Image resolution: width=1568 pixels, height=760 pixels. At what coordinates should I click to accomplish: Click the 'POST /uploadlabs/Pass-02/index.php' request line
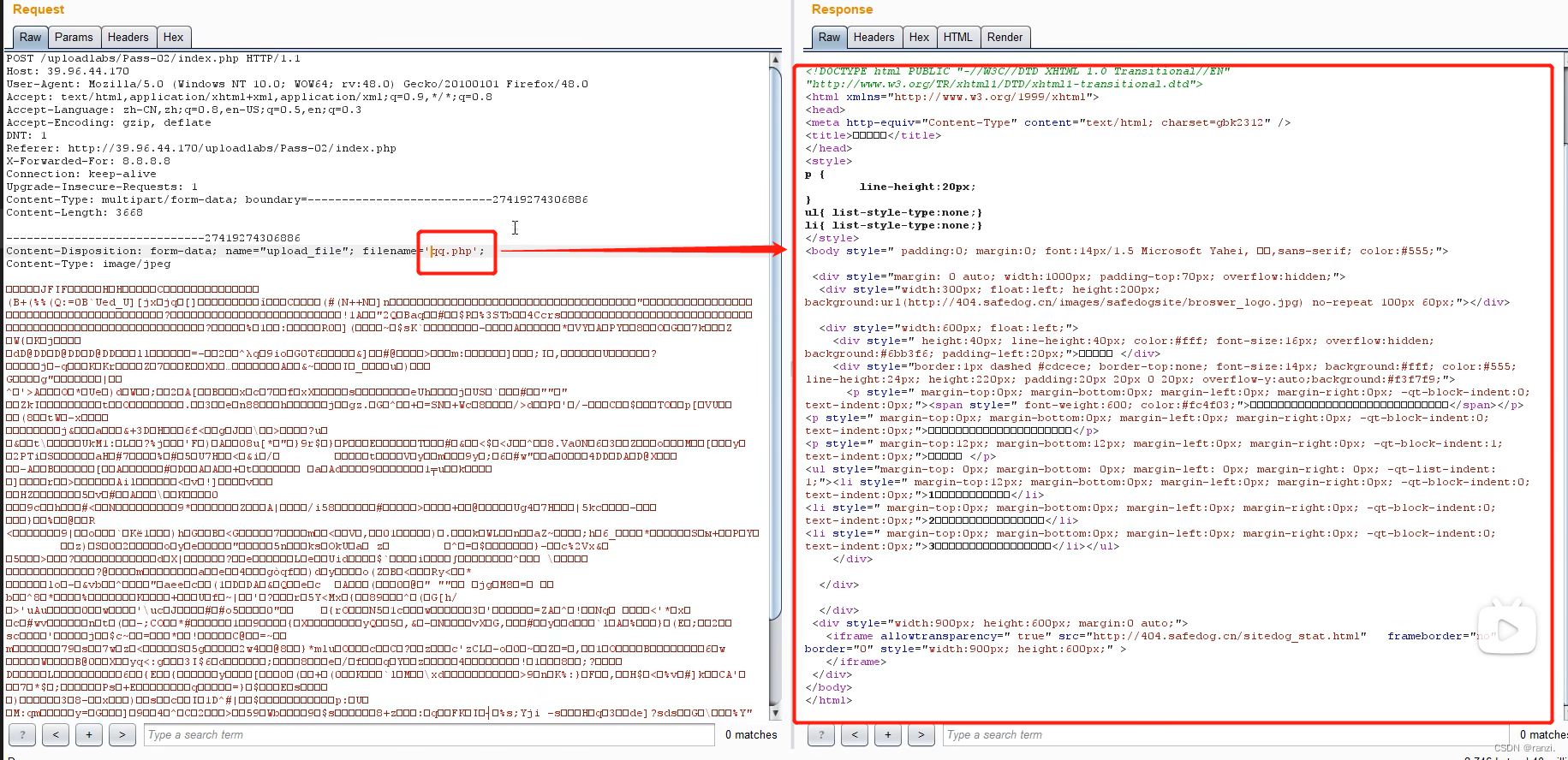pyautogui.click(x=153, y=58)
